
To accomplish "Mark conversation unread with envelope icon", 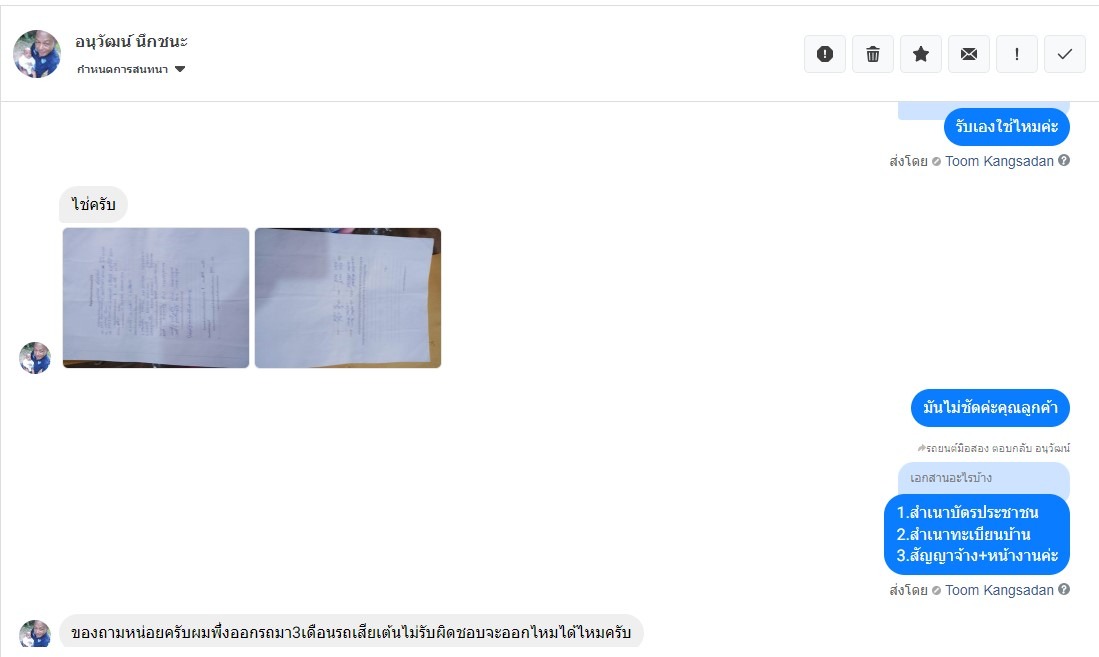I will tap(969, 54).
